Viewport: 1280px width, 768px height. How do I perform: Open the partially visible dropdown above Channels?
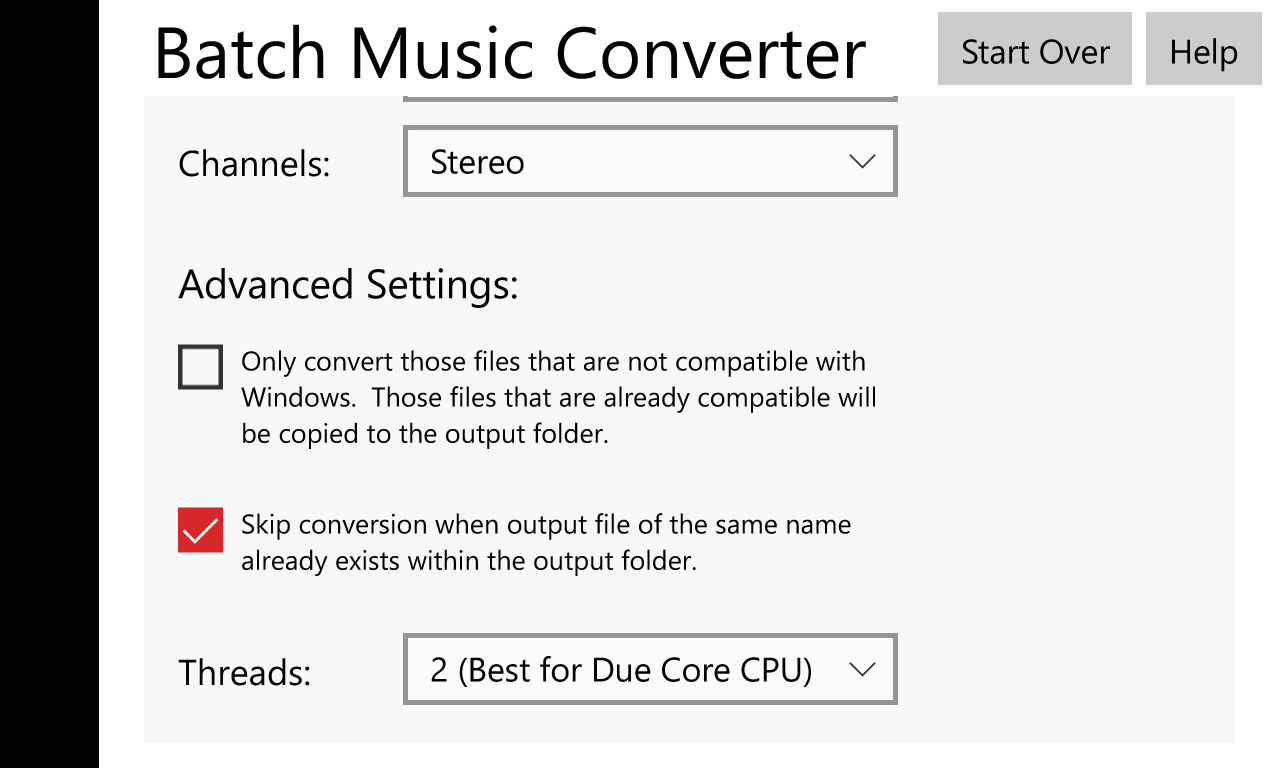click(650, 97)
